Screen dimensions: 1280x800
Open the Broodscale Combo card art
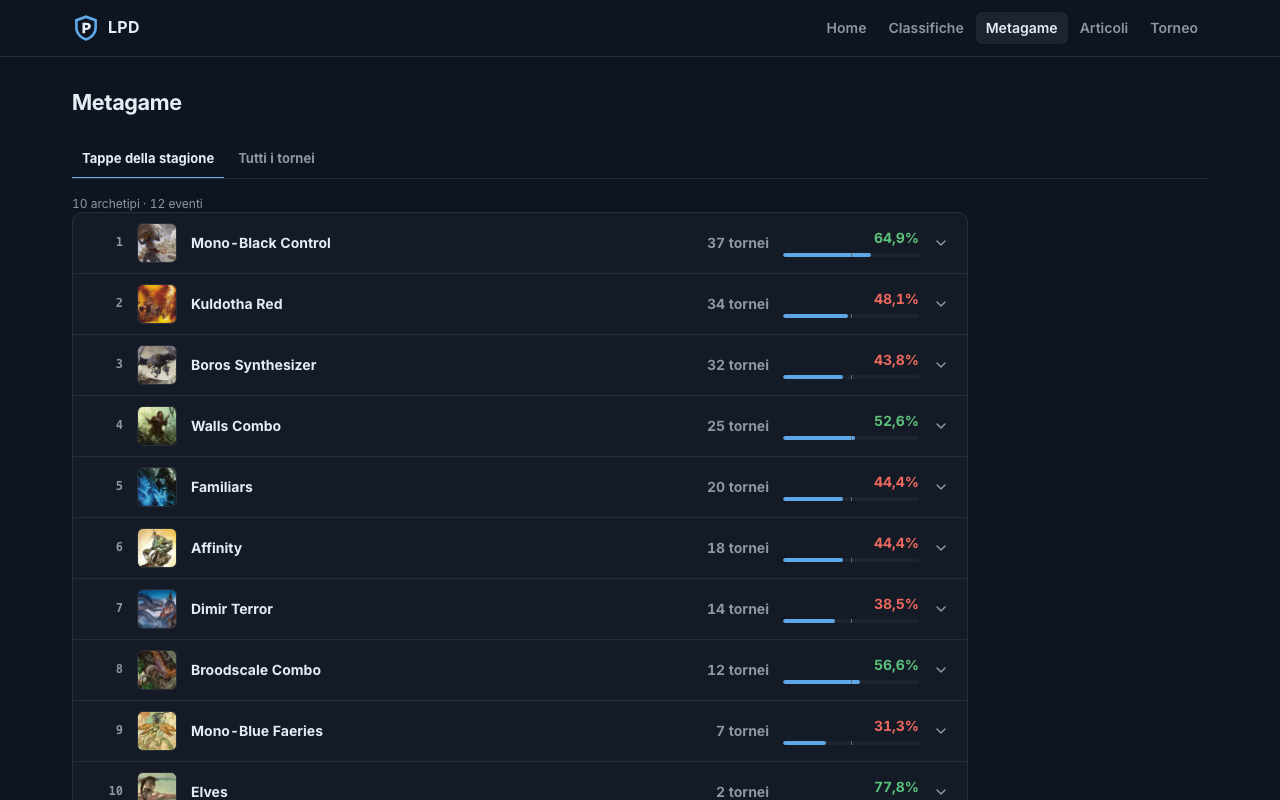(157, 670)
